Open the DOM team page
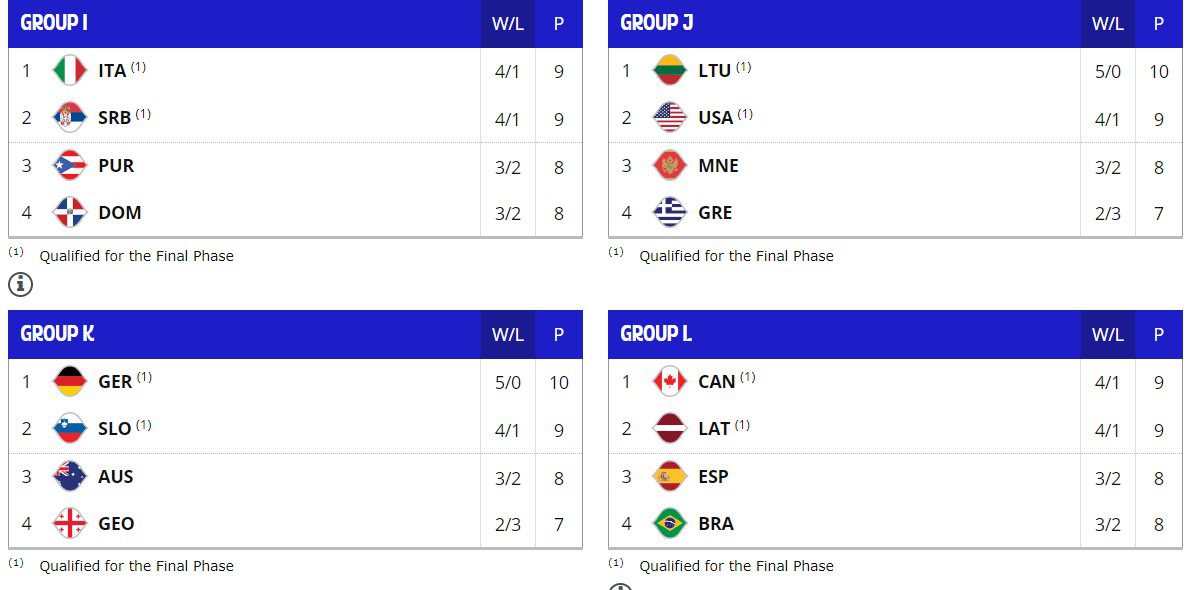 click(x=119, y=213)
